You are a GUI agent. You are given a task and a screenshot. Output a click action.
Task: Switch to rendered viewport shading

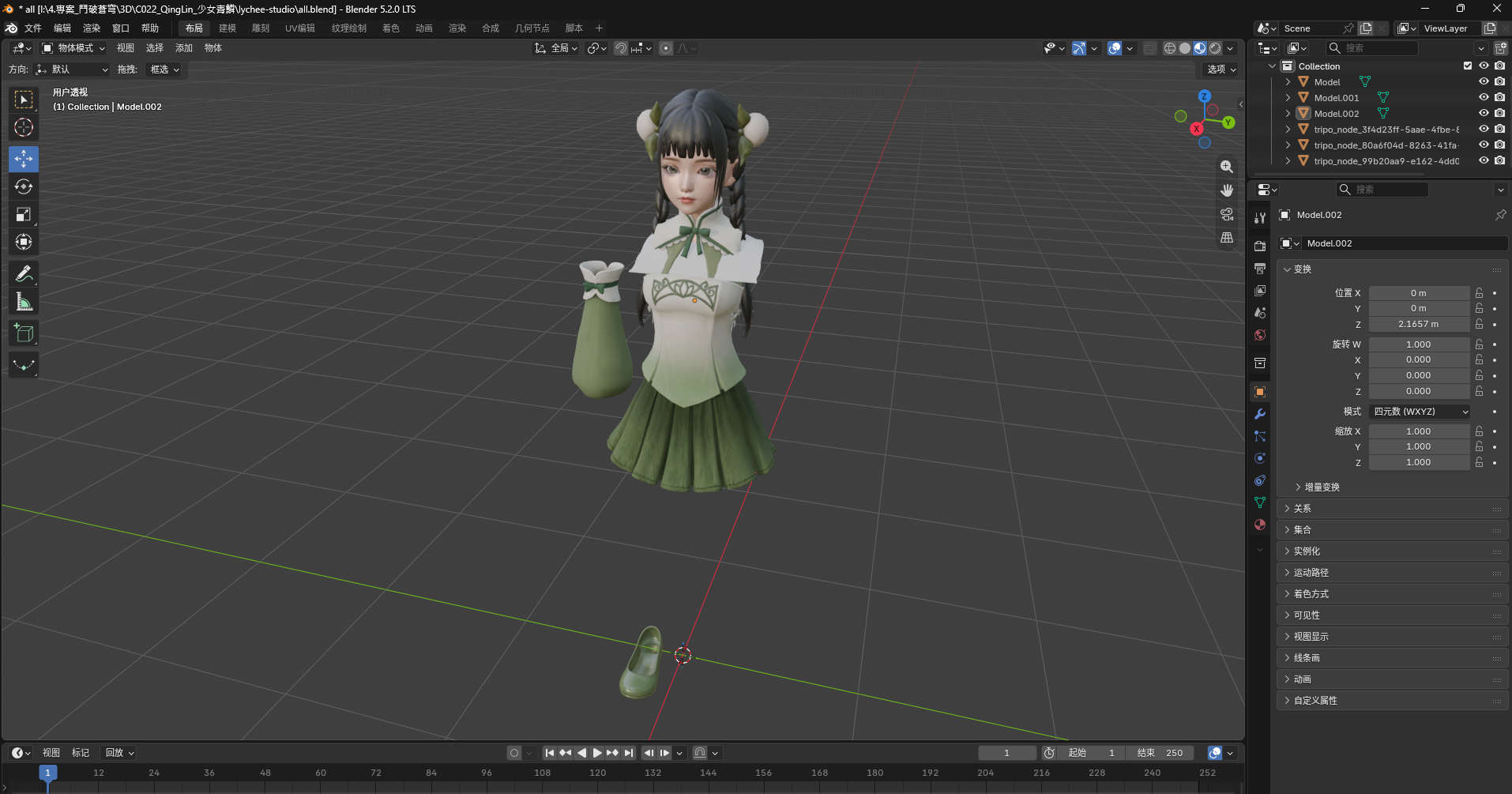click(x=1215, y=48)
